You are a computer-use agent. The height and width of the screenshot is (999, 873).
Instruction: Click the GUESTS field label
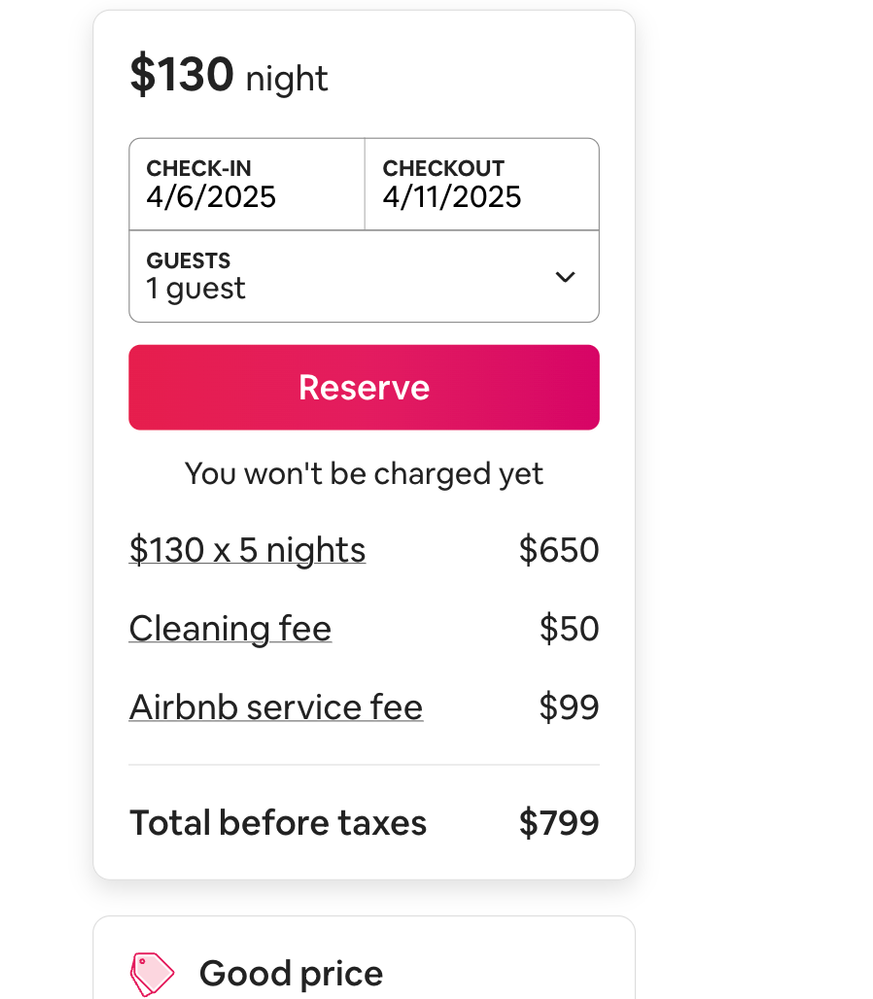point(188,261)
